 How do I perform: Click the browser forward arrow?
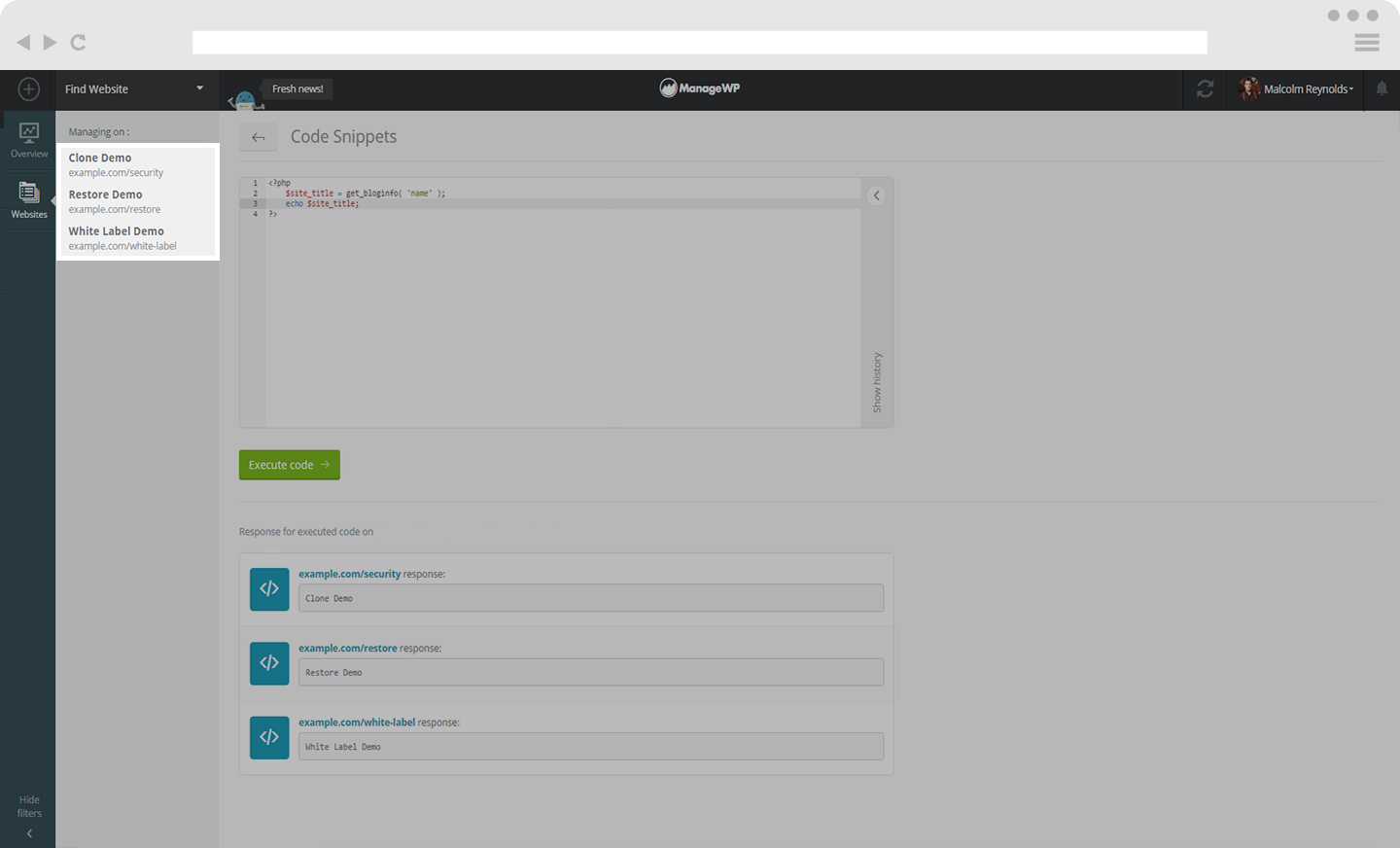click(x=50, y=42)
